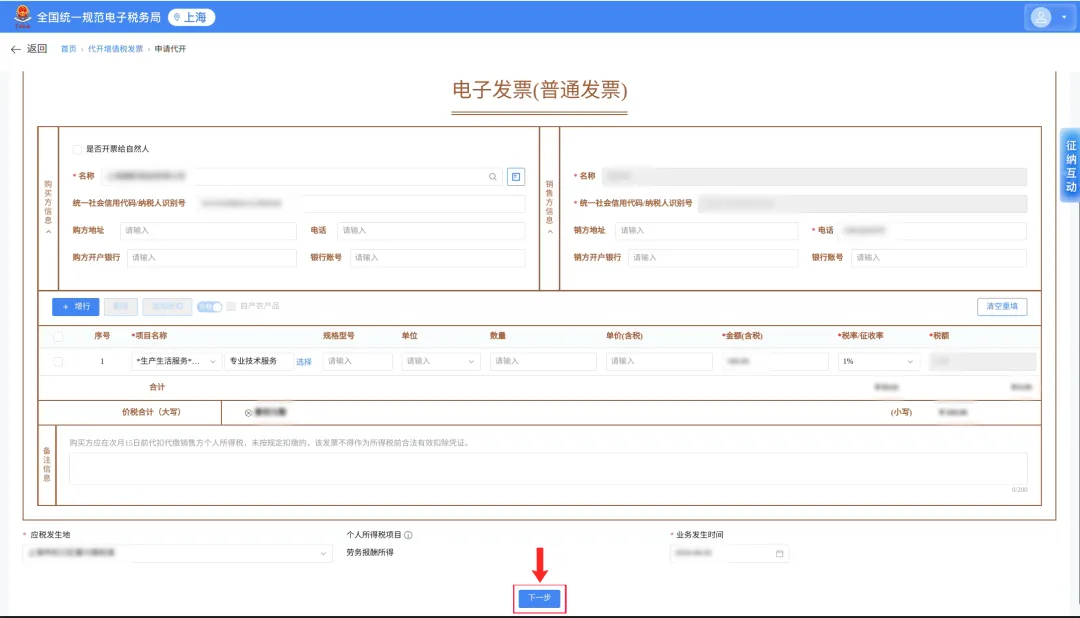Click the 申请代开 breadcrumb item
This screenshot has height=618, width=1080.
click(x=170, y=49)
